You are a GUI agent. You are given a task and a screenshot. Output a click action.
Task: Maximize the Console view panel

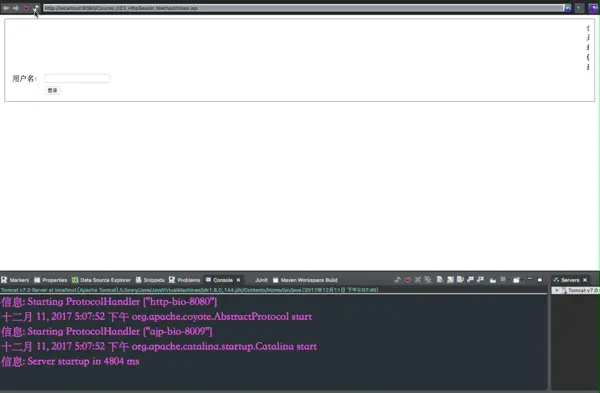click(x=540, y=280)
